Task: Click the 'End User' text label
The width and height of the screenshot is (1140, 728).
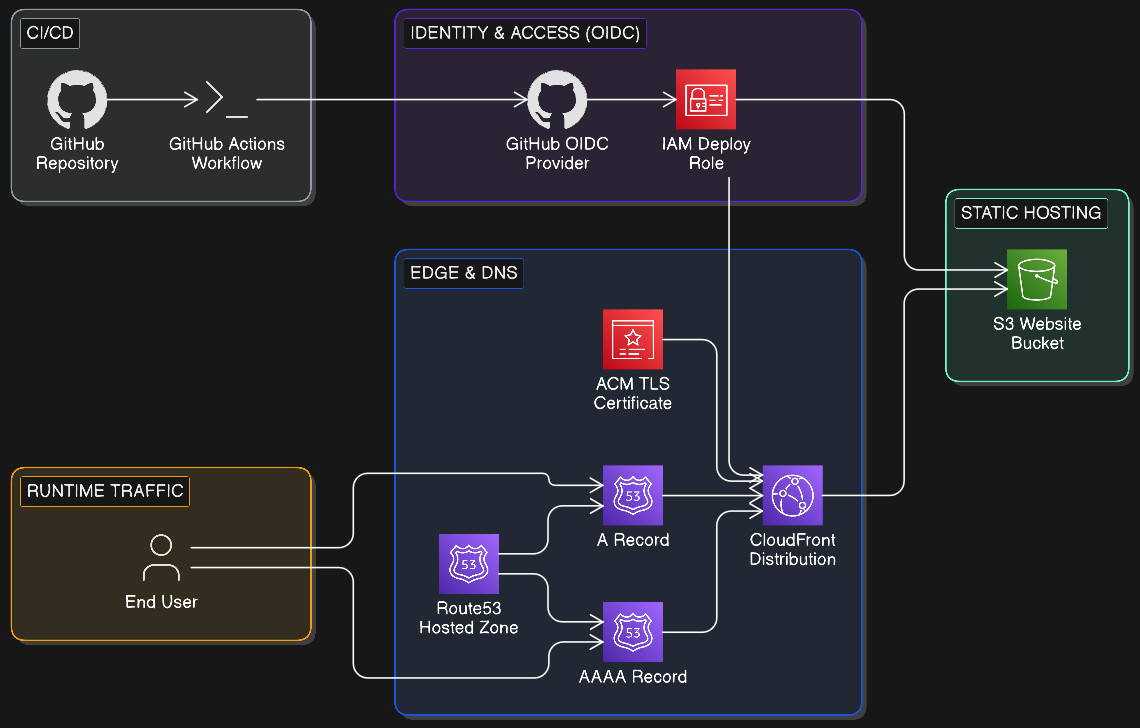Action: tap(161, 602)
